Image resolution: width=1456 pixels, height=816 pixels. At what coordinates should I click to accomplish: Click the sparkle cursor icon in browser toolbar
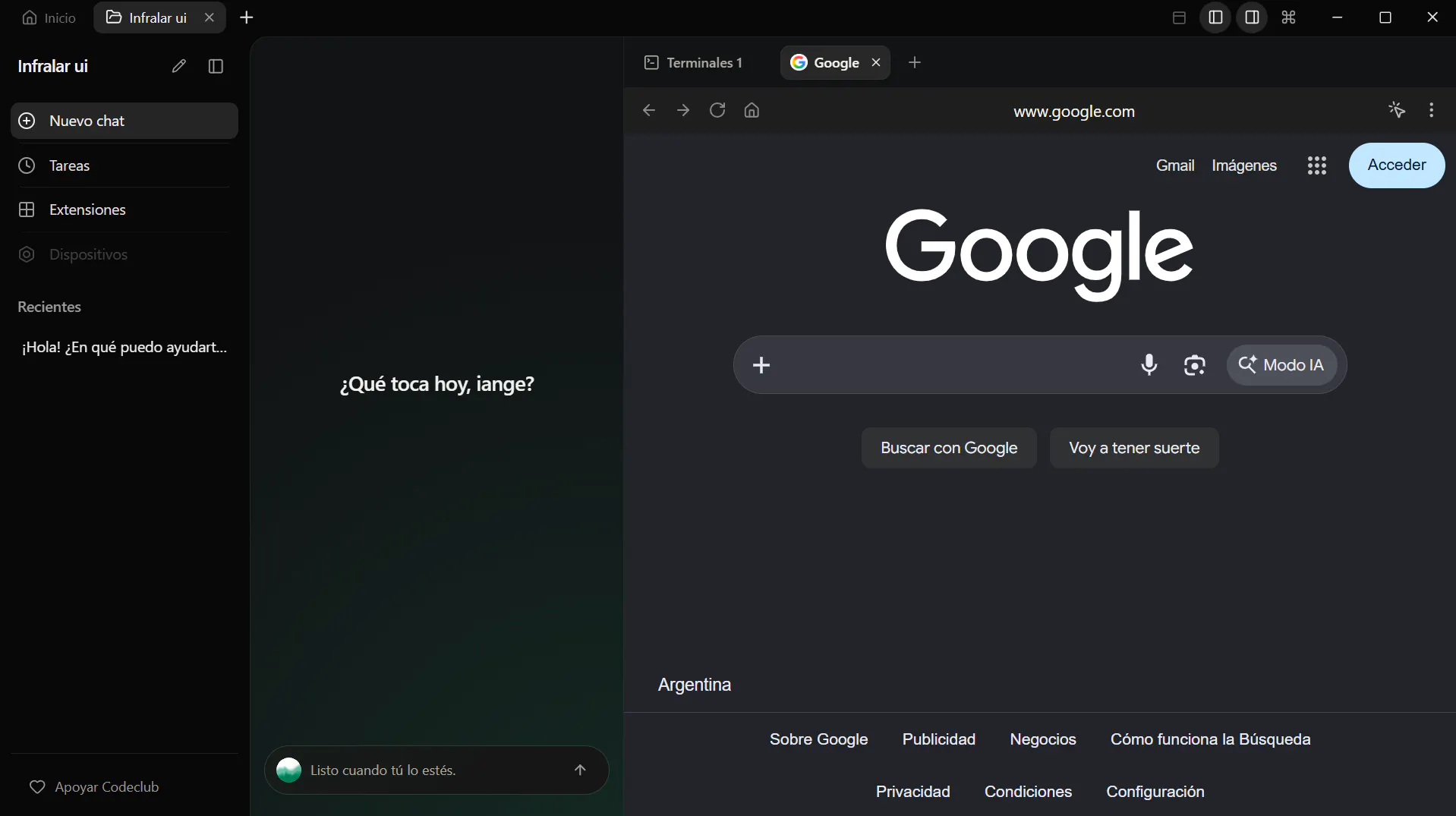pyautogui.click(x=1397, y=110)
